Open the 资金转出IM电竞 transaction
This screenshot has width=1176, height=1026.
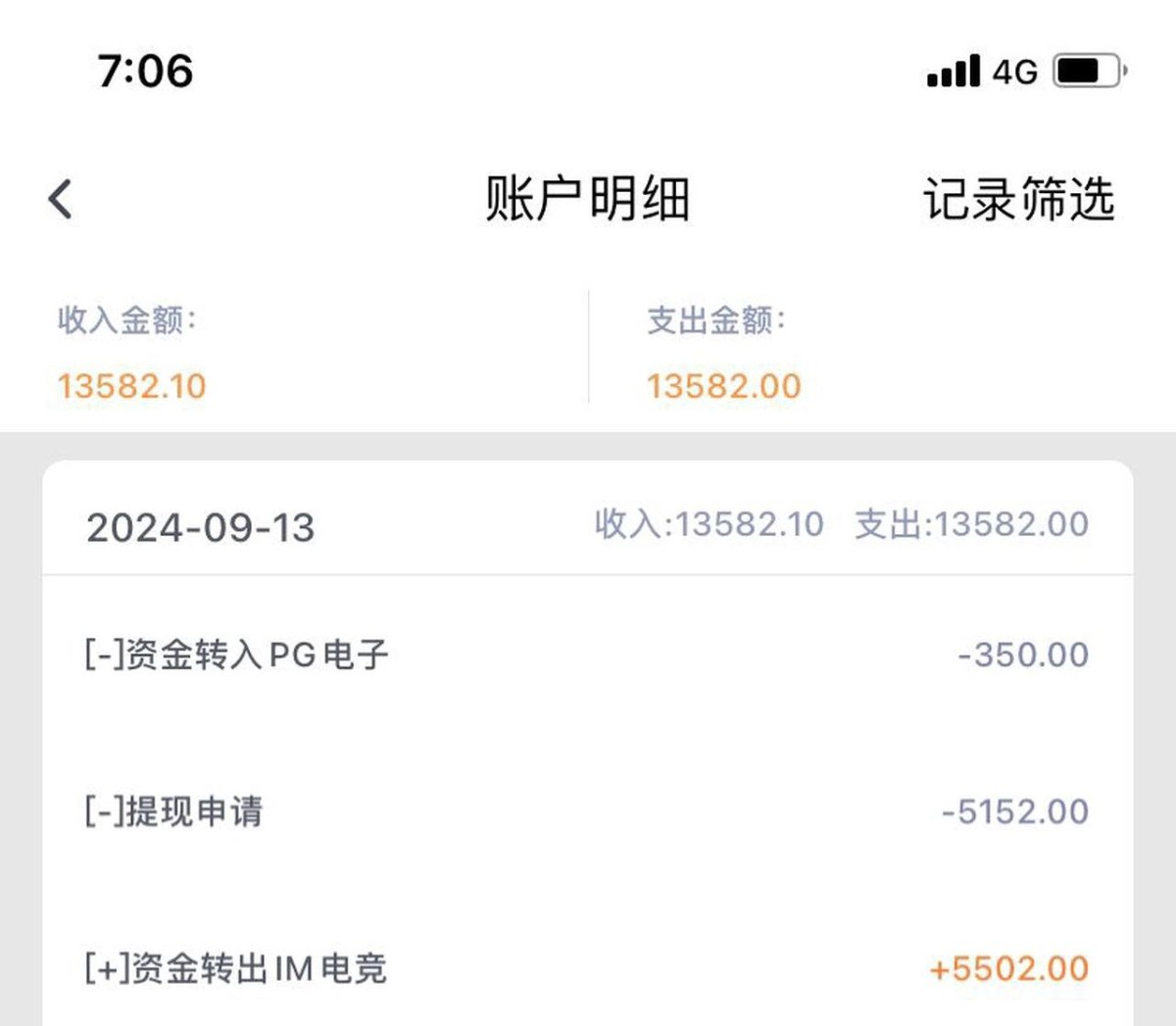point(235,968)
